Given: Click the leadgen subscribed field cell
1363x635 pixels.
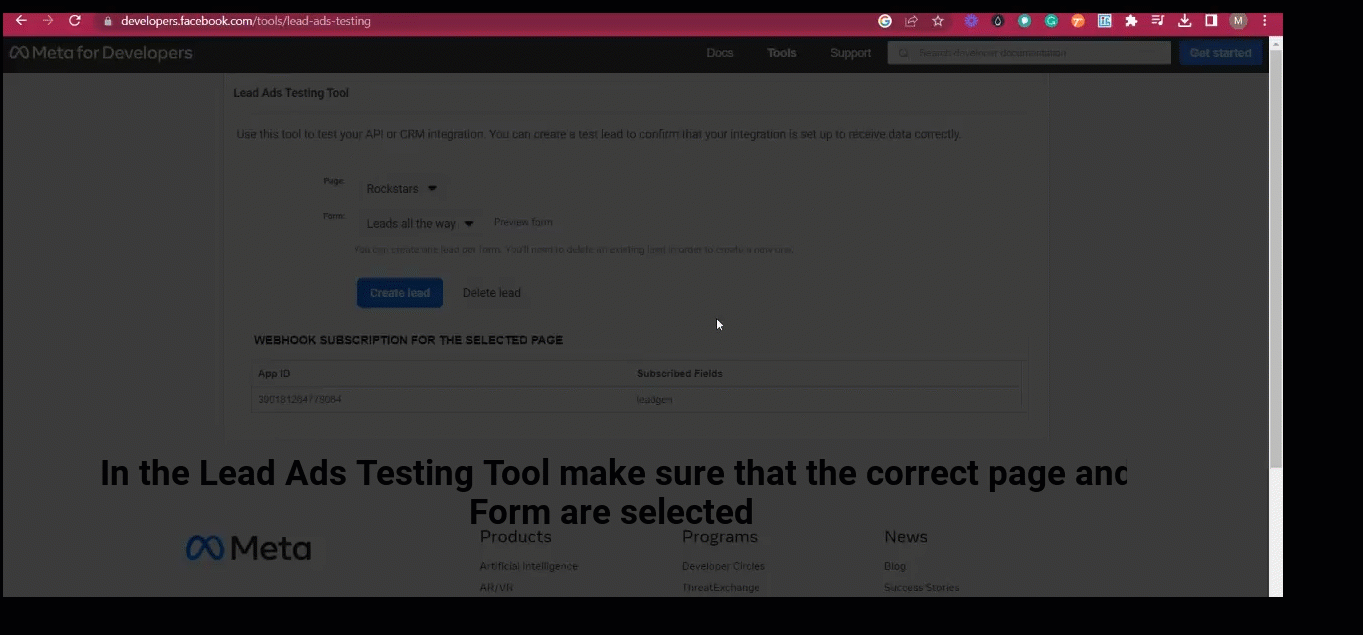Looking at the screenshot, I should tap(655, 400).
